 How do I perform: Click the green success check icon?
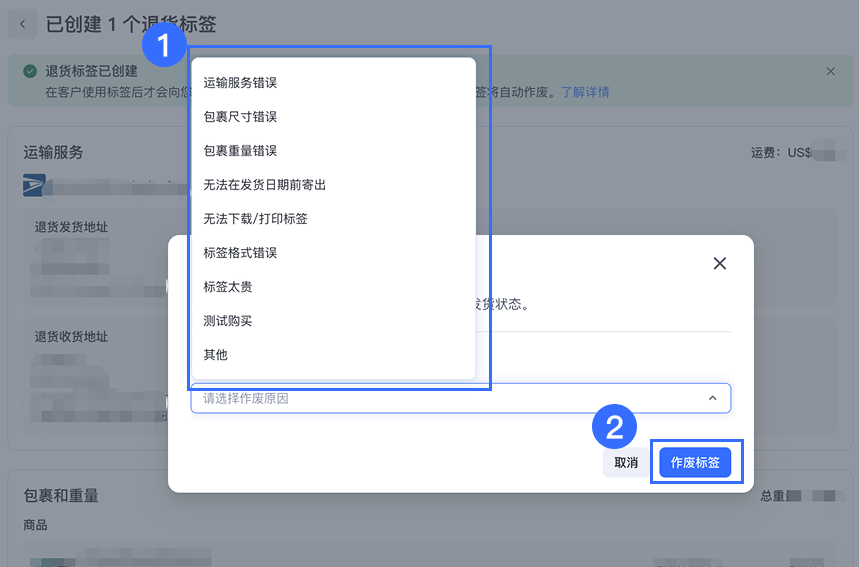tap(30, 71)
